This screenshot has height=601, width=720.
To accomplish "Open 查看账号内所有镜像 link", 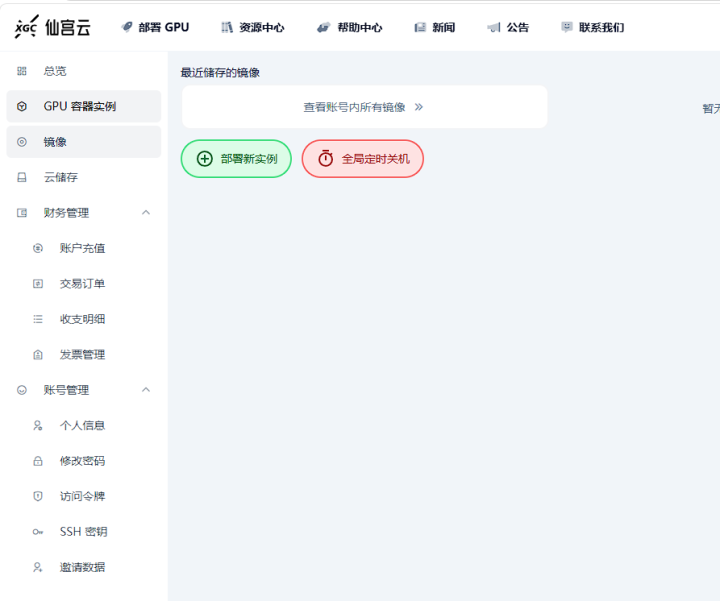I will 363,107.
